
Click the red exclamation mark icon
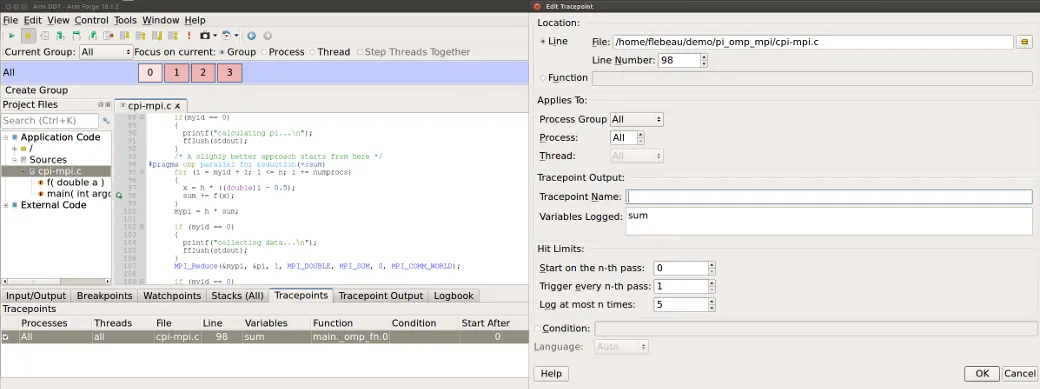pyautogui.click(x=189, y=36)
